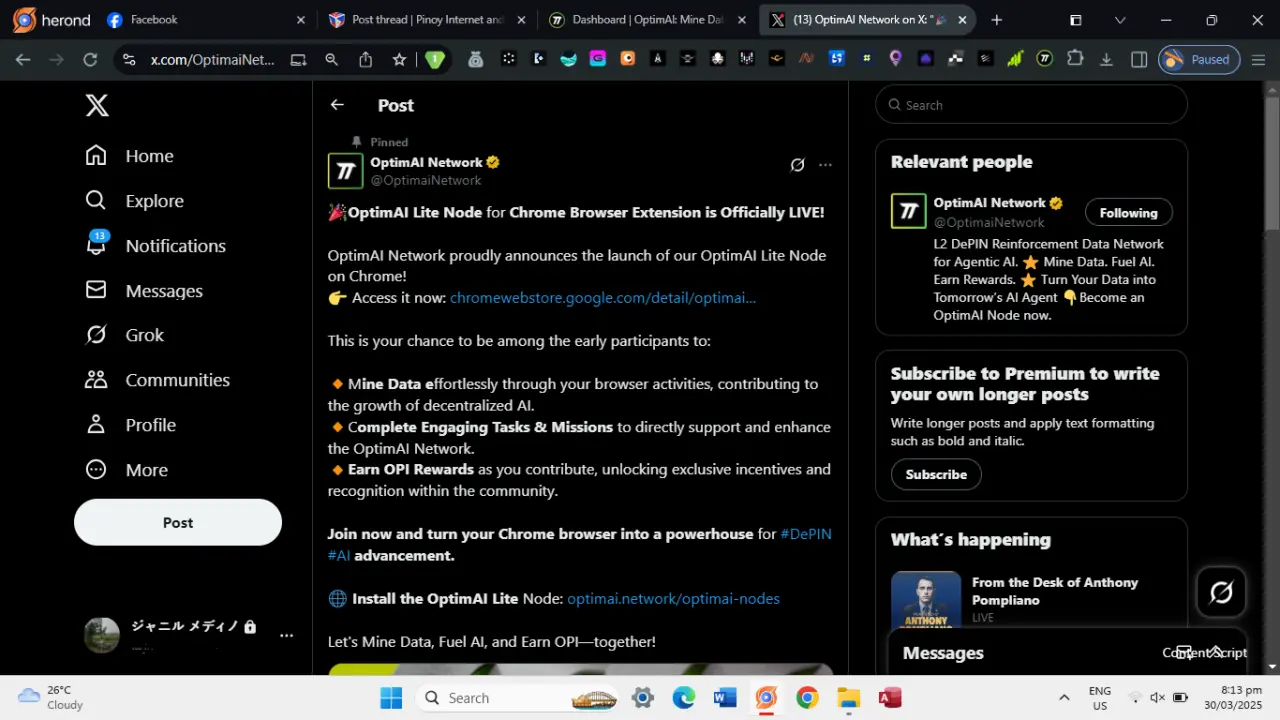Go to the X logo home

pos(97,105)
